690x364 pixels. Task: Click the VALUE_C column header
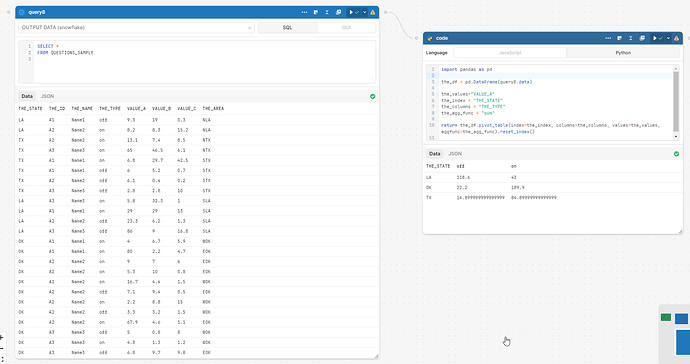[187, 109]
